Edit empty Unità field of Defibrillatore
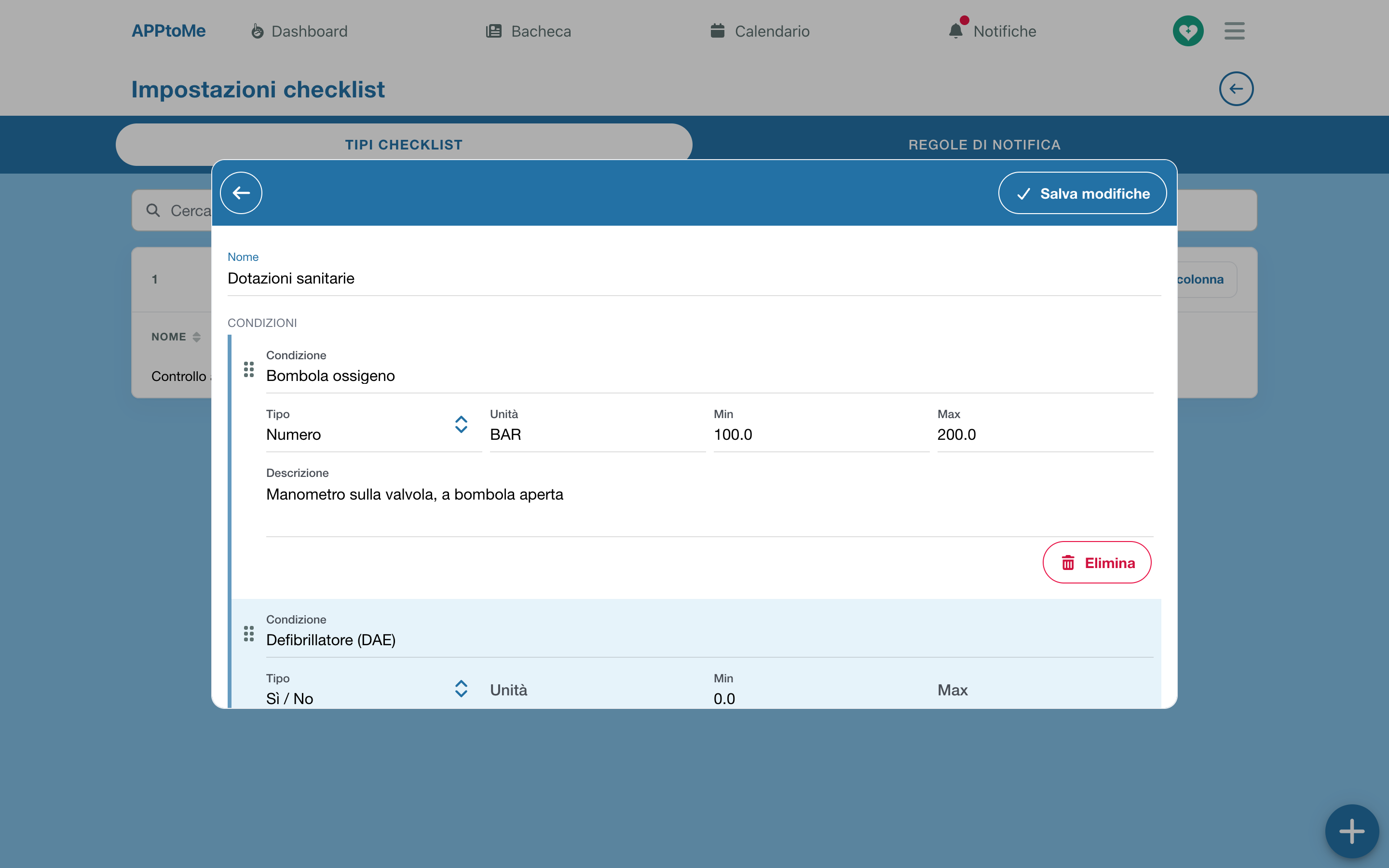This screenshot has width=1389, height=868. 598,690
